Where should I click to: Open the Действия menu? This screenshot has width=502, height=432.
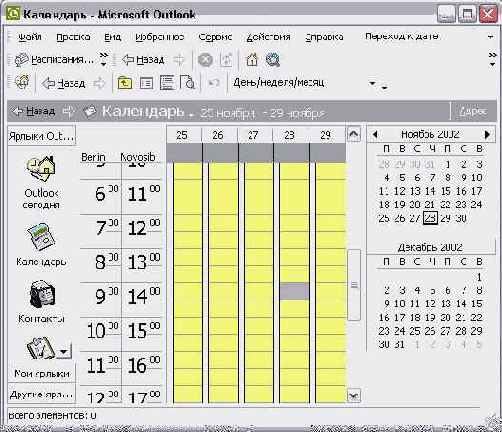268,37
